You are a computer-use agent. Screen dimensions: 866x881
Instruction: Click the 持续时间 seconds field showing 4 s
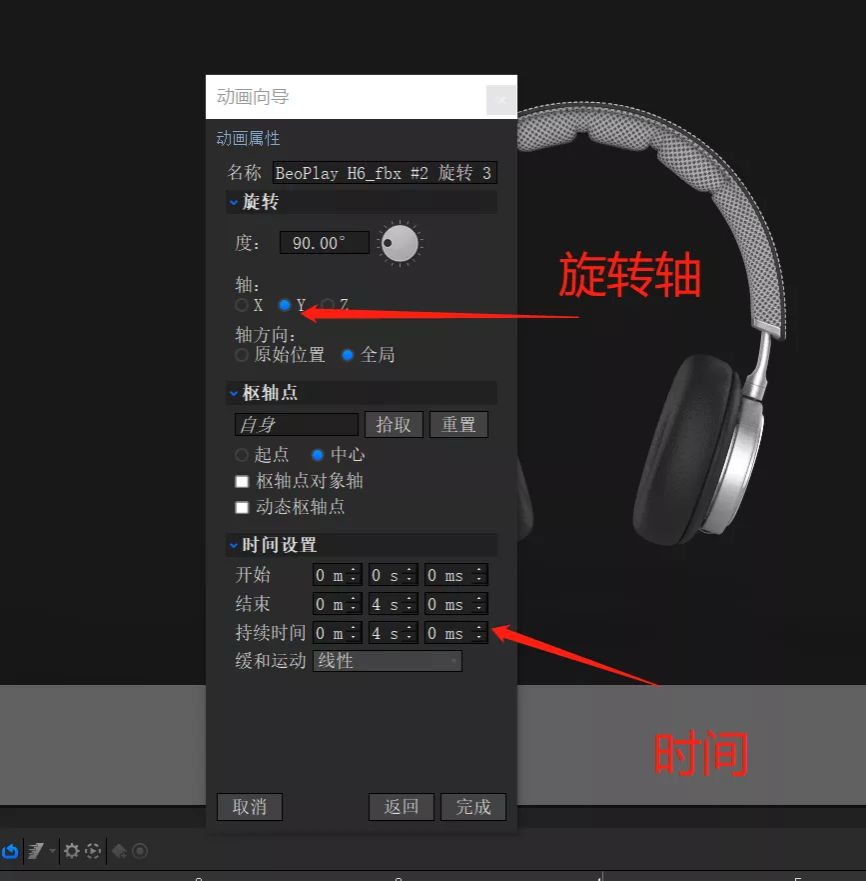393,633
